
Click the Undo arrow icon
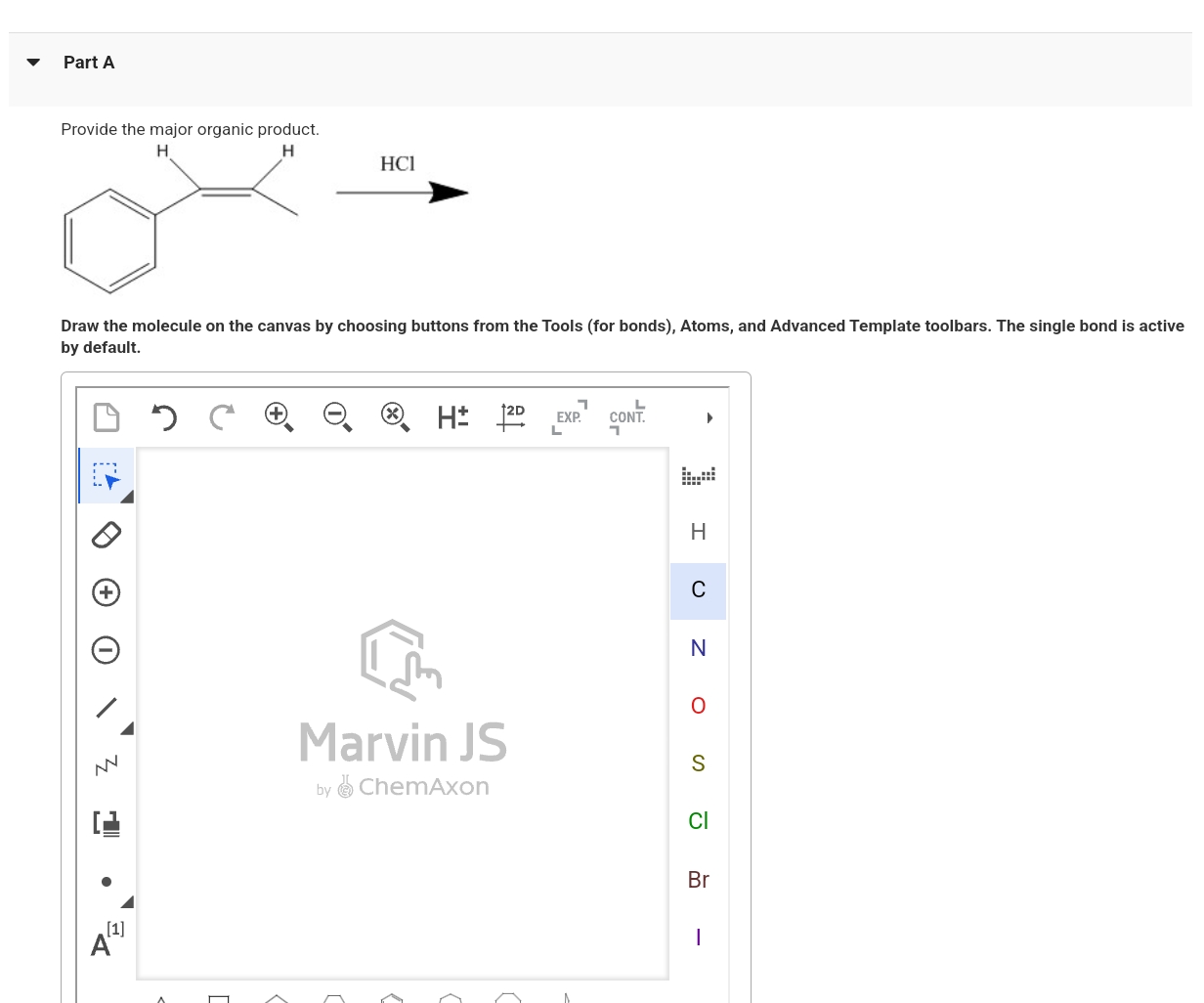(164, 417)
